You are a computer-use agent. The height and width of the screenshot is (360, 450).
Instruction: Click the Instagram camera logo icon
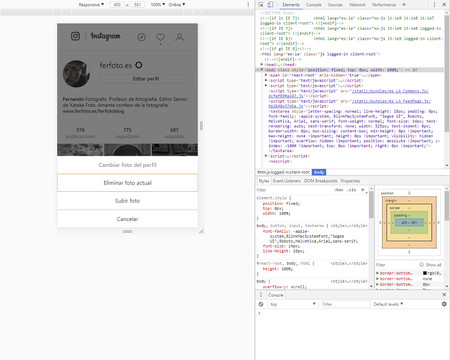point(75,36)
